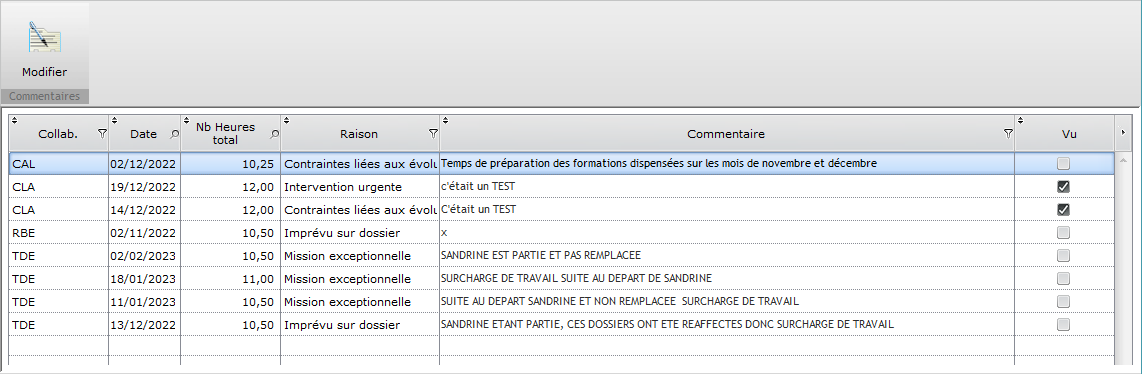Click the Raison column header
Screen dimensions: 1142x374
tap(361, 134)
